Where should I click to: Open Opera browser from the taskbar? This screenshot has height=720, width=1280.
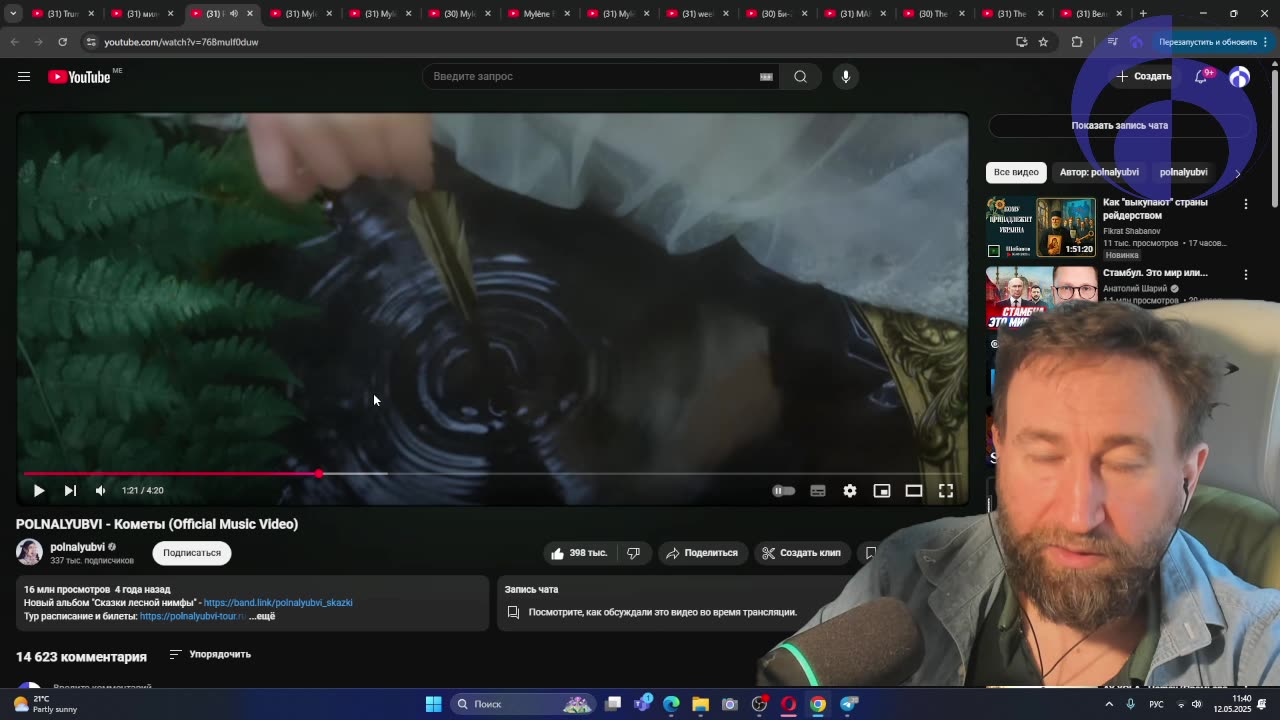788,704
